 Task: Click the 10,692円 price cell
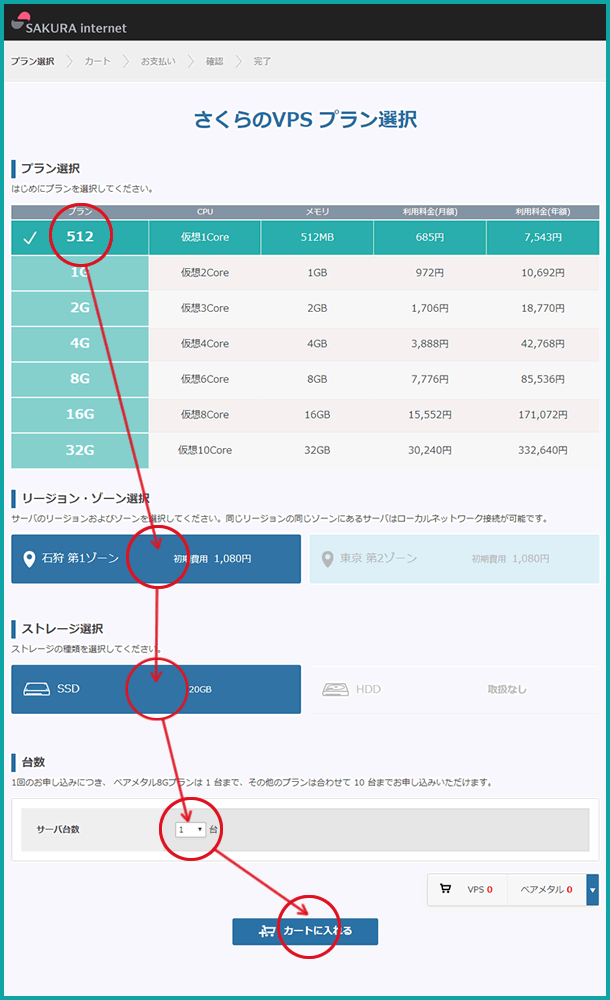pos(543,272)
